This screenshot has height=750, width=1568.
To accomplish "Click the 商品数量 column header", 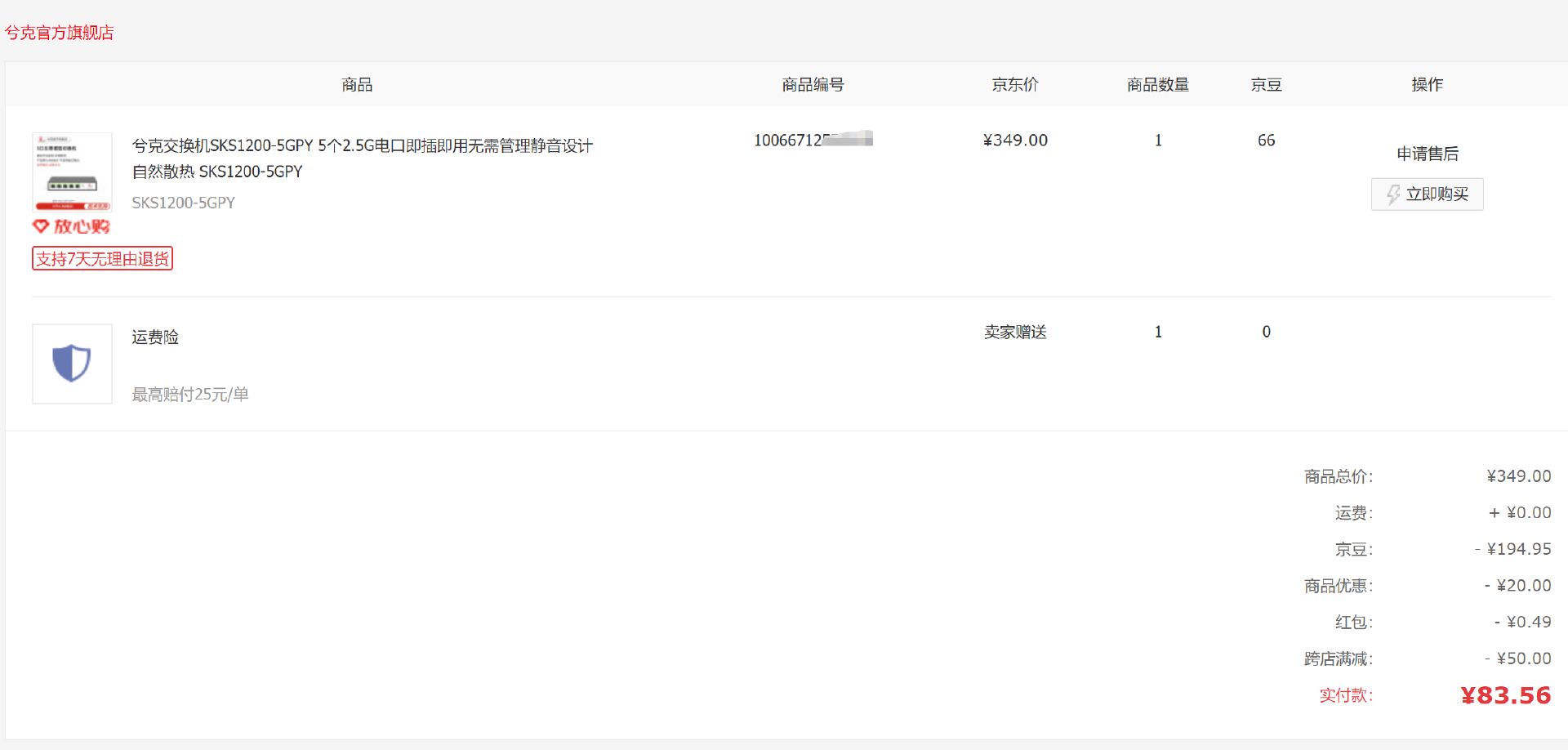I will click(1158, 84).
